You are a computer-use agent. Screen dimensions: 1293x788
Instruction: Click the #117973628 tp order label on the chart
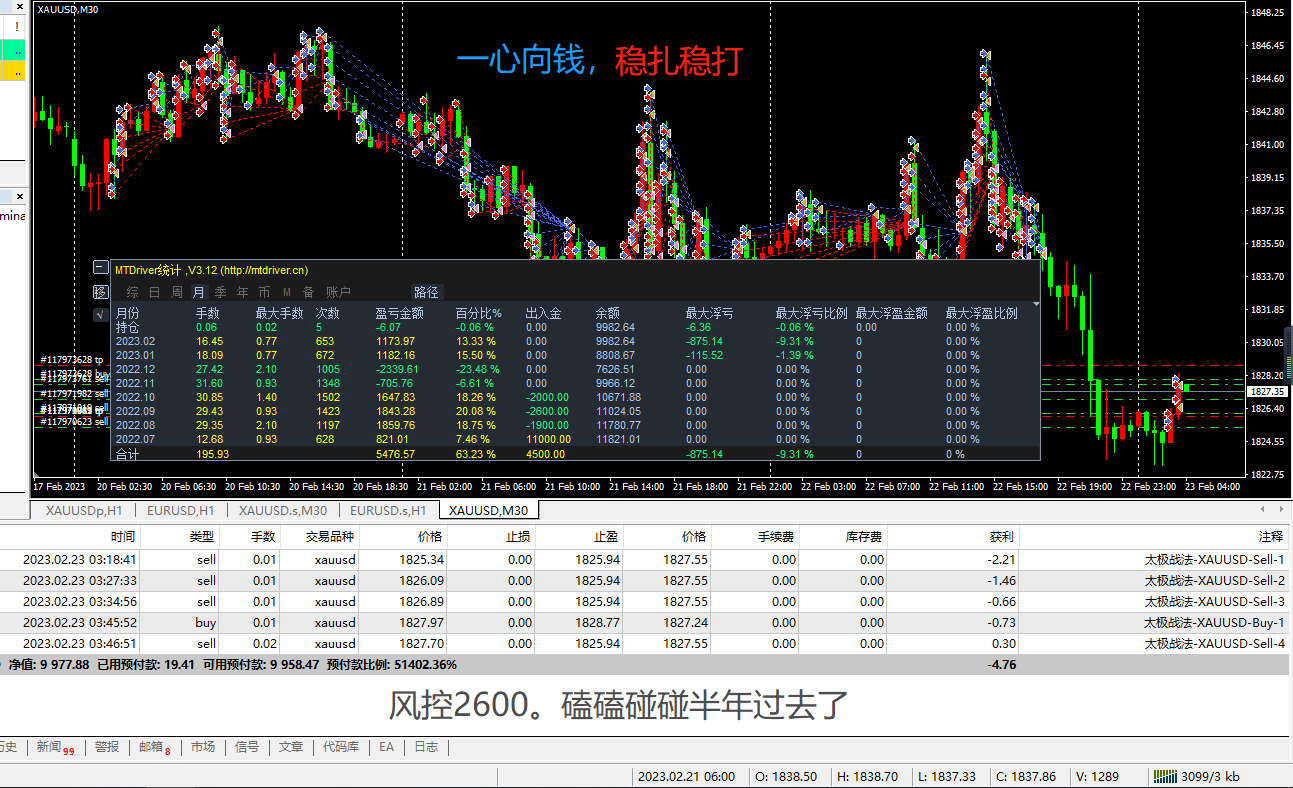70,360
